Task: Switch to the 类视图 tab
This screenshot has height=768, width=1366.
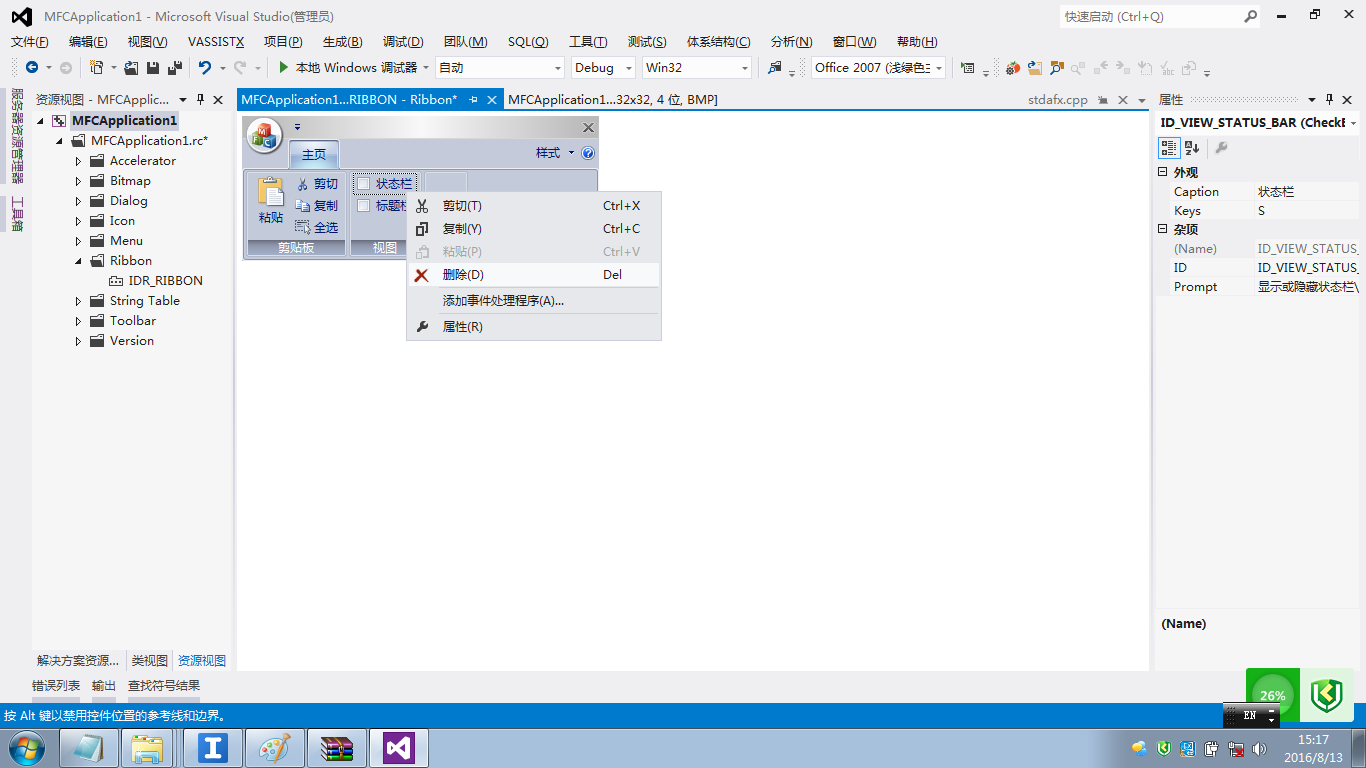Action: [150, 661]
